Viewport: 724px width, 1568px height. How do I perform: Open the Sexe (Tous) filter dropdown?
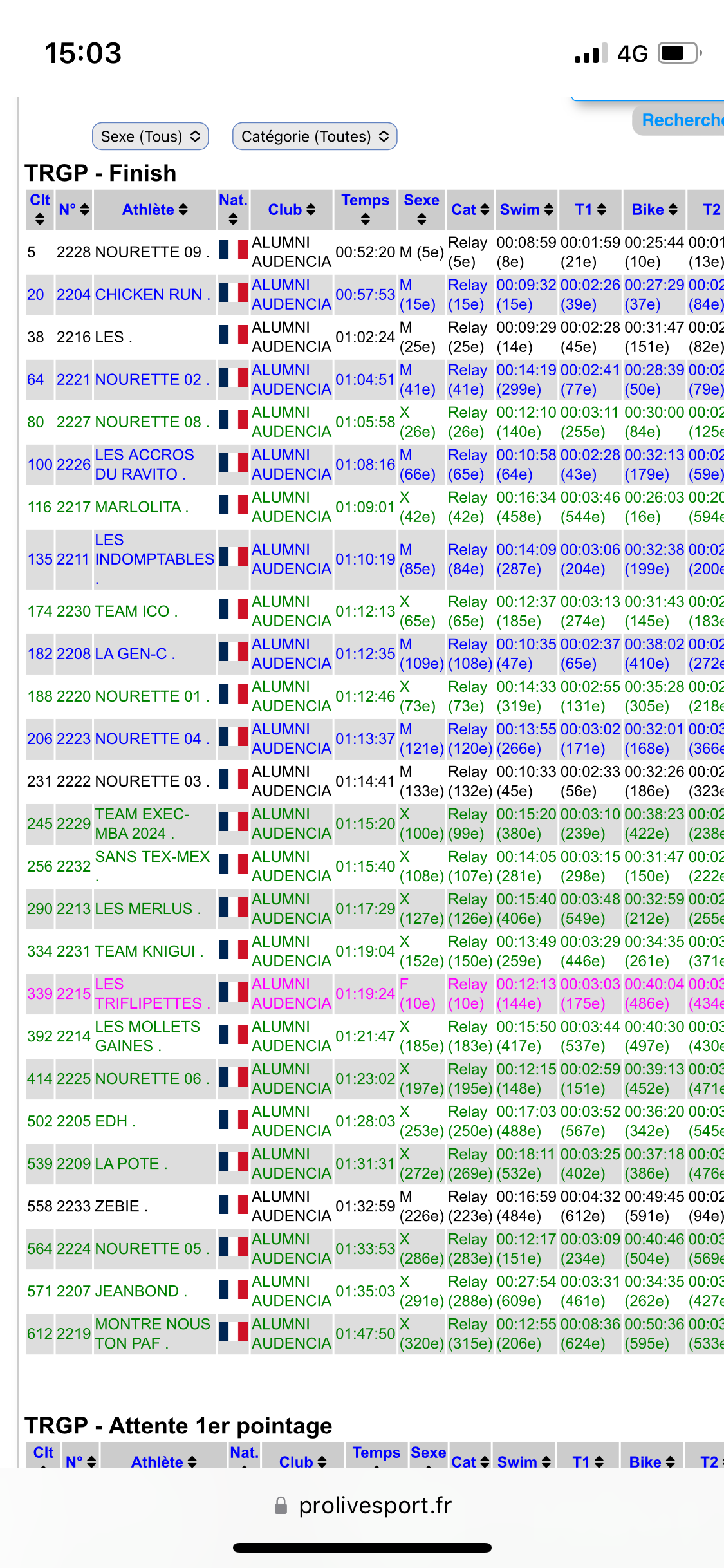pyautogui.click(x=151, y=136)
